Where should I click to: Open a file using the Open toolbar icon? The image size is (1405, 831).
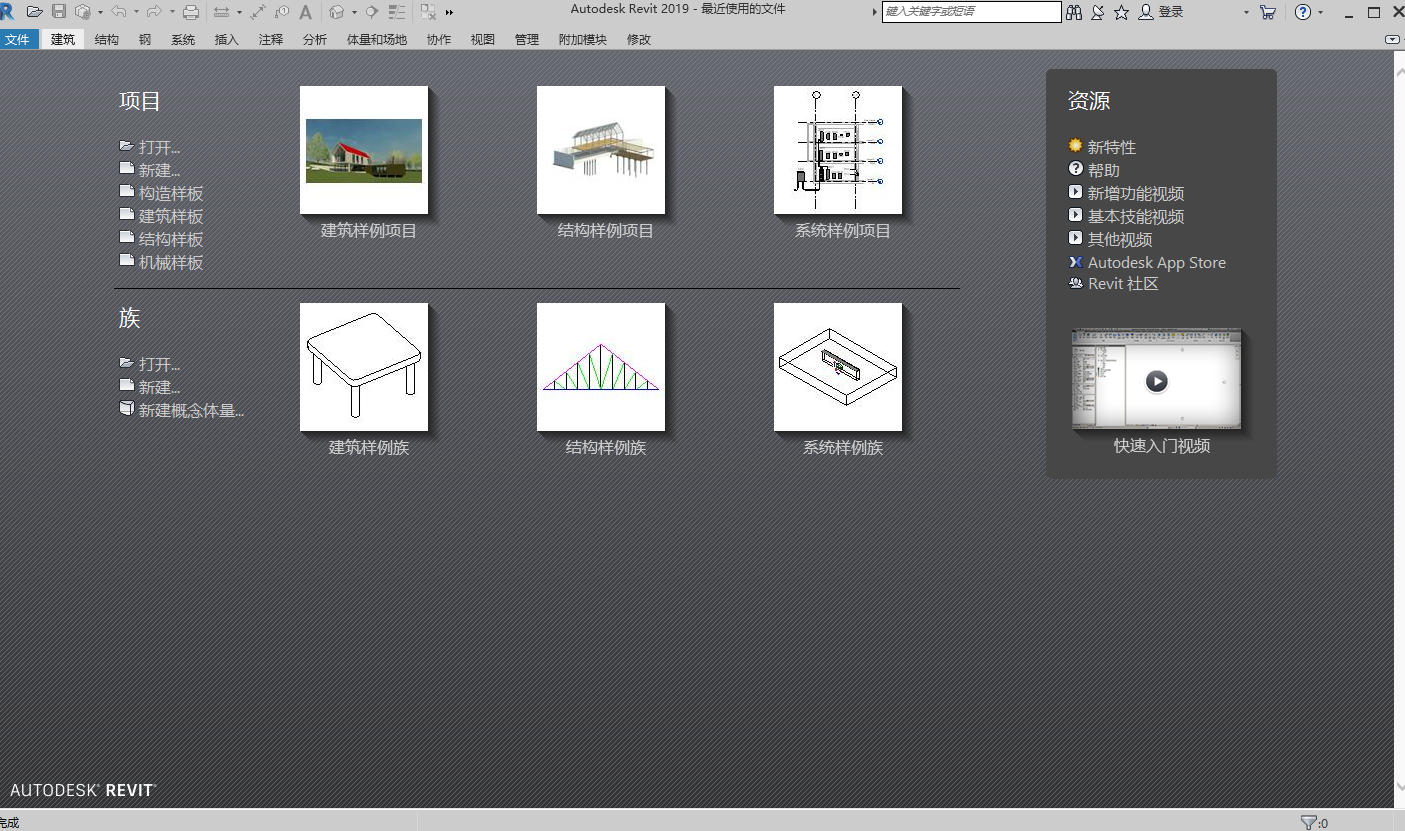point(34,12)
